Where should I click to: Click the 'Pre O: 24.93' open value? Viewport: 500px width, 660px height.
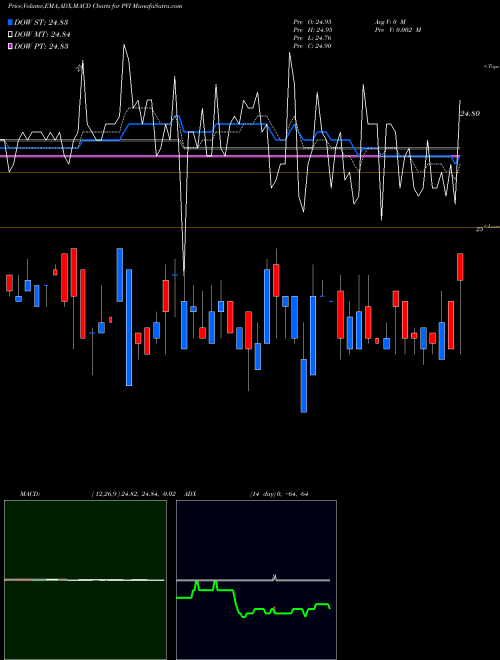(x=313, y=21)
